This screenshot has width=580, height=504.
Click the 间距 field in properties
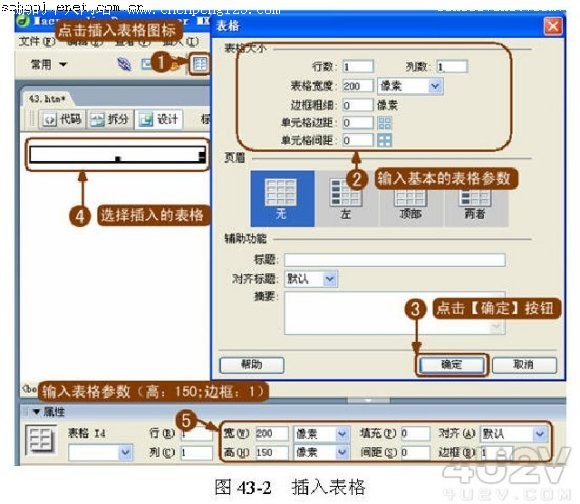pos(415,452)
